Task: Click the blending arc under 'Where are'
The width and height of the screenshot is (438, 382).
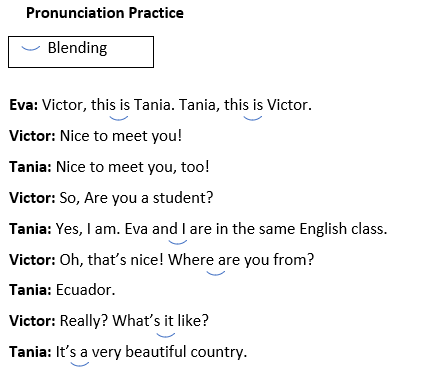Action: pyautogui.click(x=216, y=273)
